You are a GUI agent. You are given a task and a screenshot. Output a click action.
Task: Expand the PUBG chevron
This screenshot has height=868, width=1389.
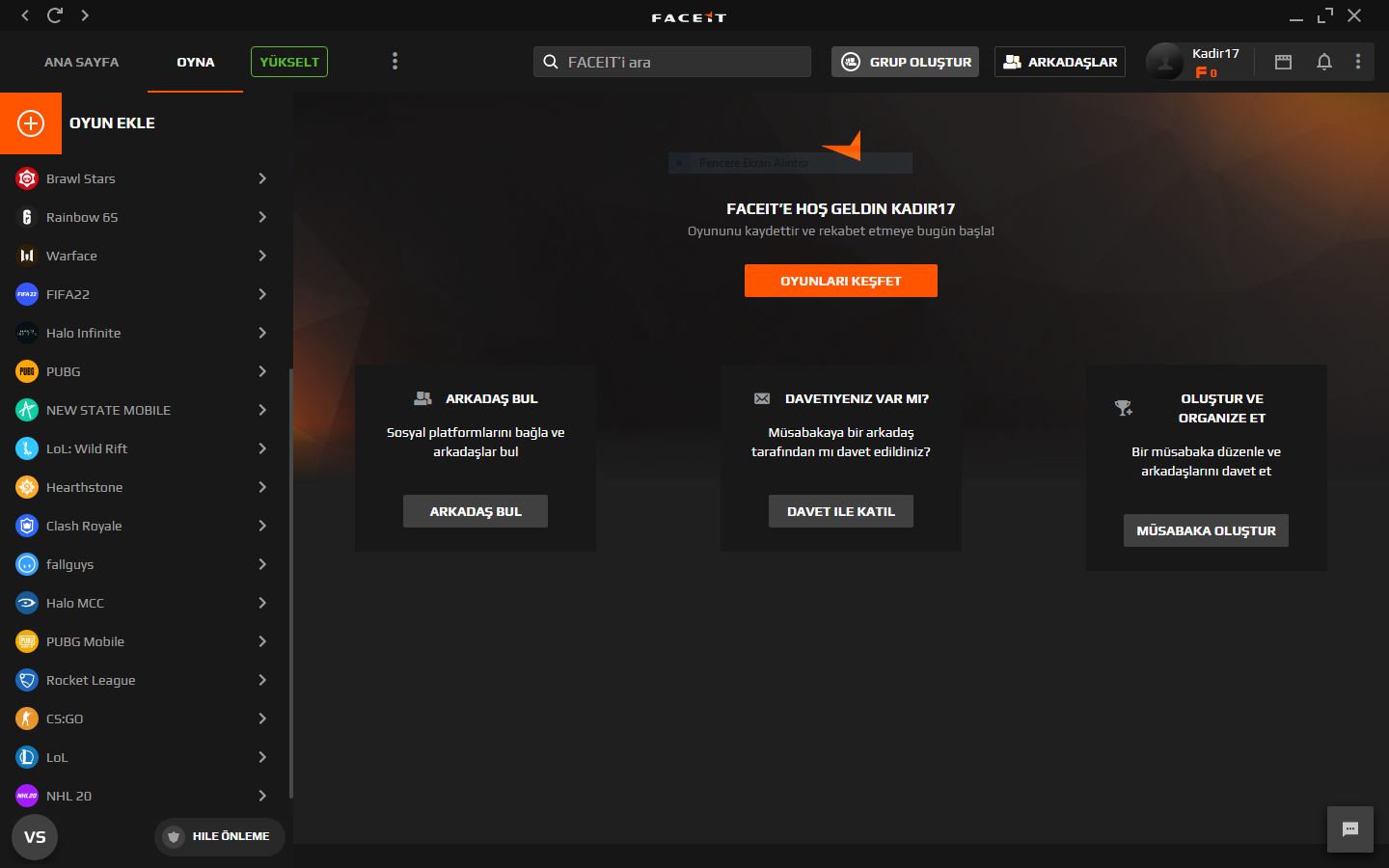262,371
